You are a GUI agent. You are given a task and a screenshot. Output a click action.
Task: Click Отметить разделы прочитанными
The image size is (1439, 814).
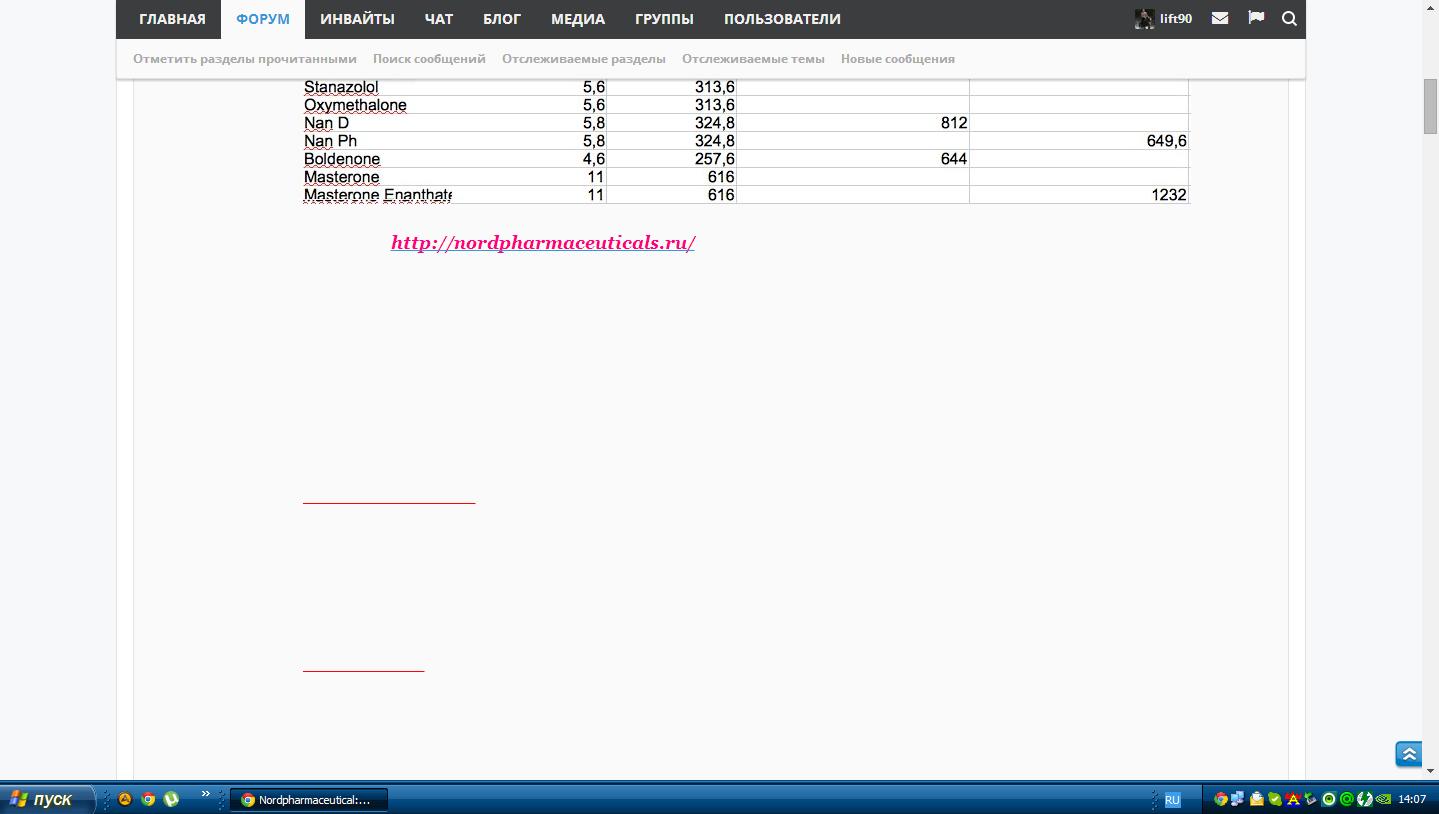[x=245, y=59]
